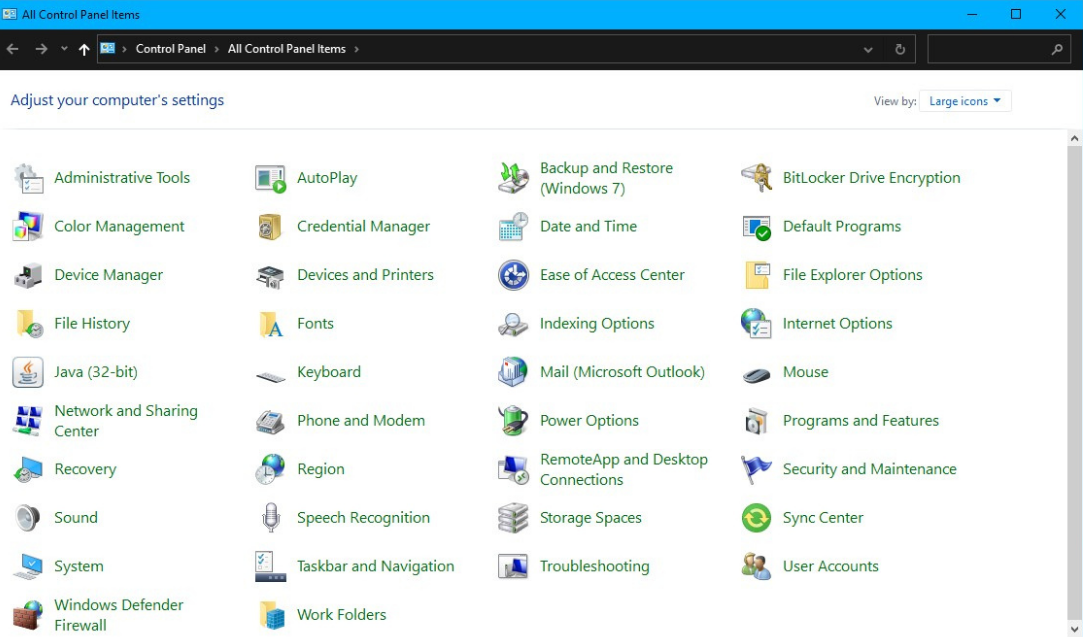Open the Troubleshooting link text
The image size is (1083, 637).
[595, 567]
